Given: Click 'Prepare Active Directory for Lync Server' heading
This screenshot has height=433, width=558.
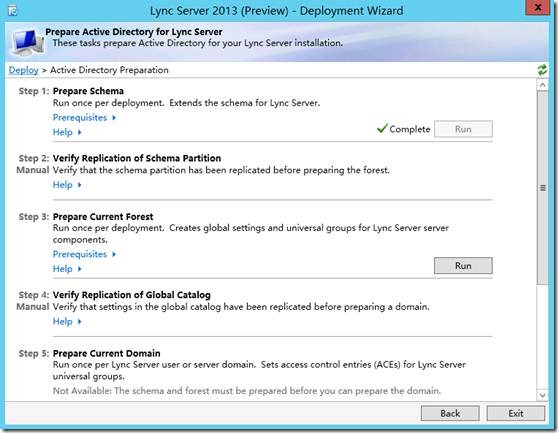Looking at the screenshot, I should pyautogui.click(x=134, y=32).
